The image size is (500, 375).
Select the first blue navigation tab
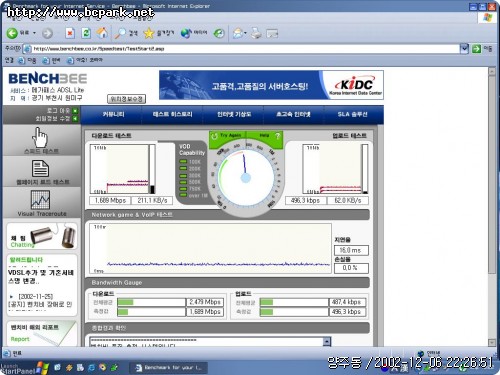(x=113, y=114)
